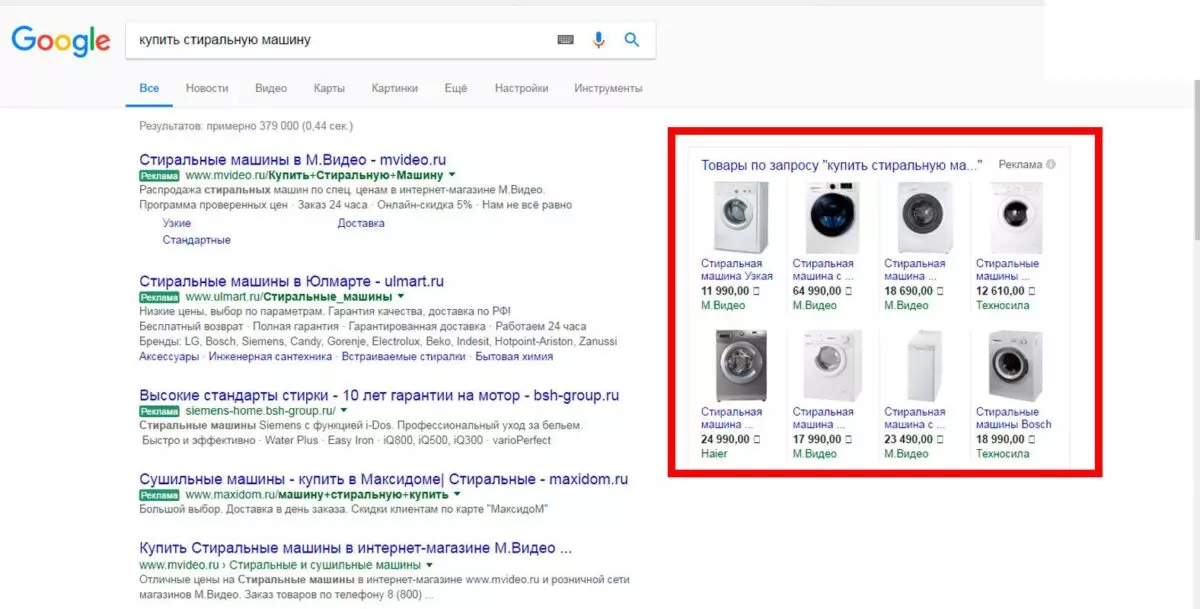
Task: Expand the dropdown arrow after maxidom.ru ad URL
Action: [457, 494]
